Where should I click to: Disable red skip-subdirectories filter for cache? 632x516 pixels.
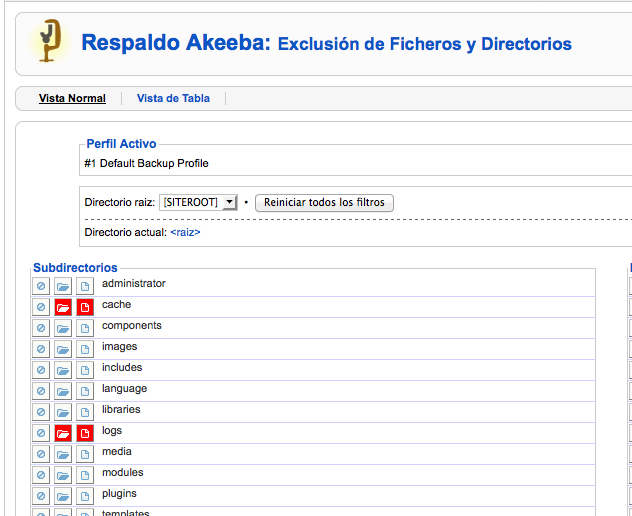point(63,307)
